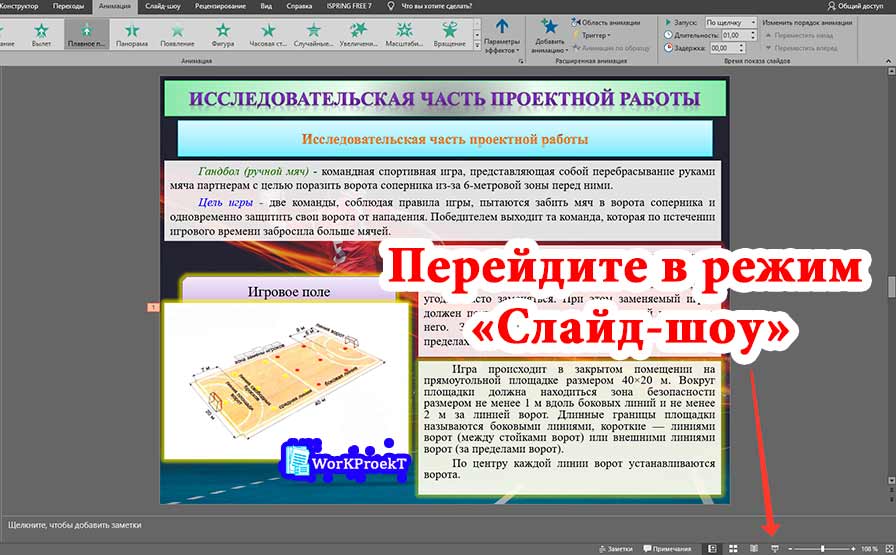Image resolution: width=896 pixels, height=555 pixels.
Task: Click the purple header title on slide
Action: click(445, 98)
